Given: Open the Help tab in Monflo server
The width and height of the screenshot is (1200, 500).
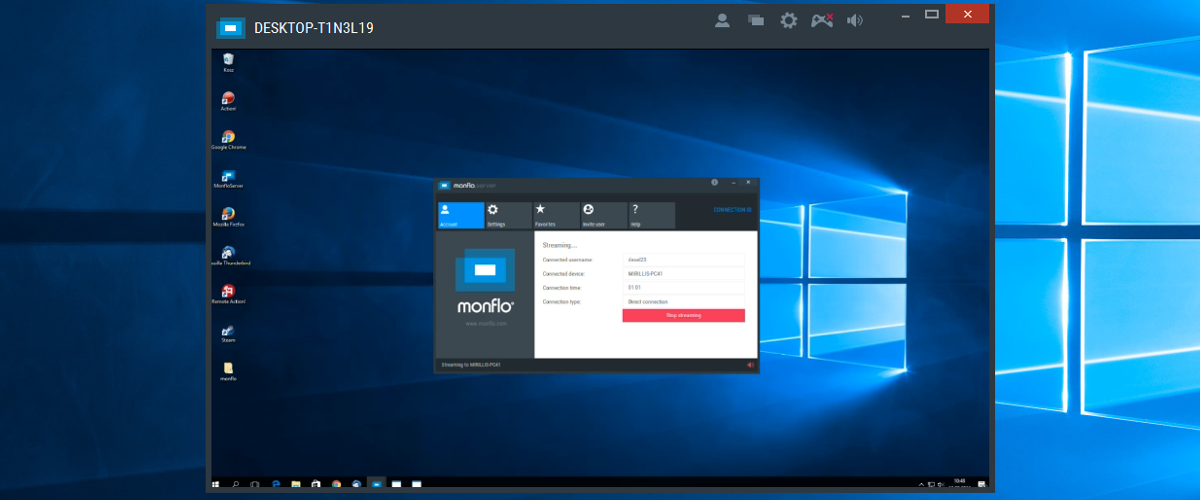Looking at the screenshot, I should [x=652, y=215].
